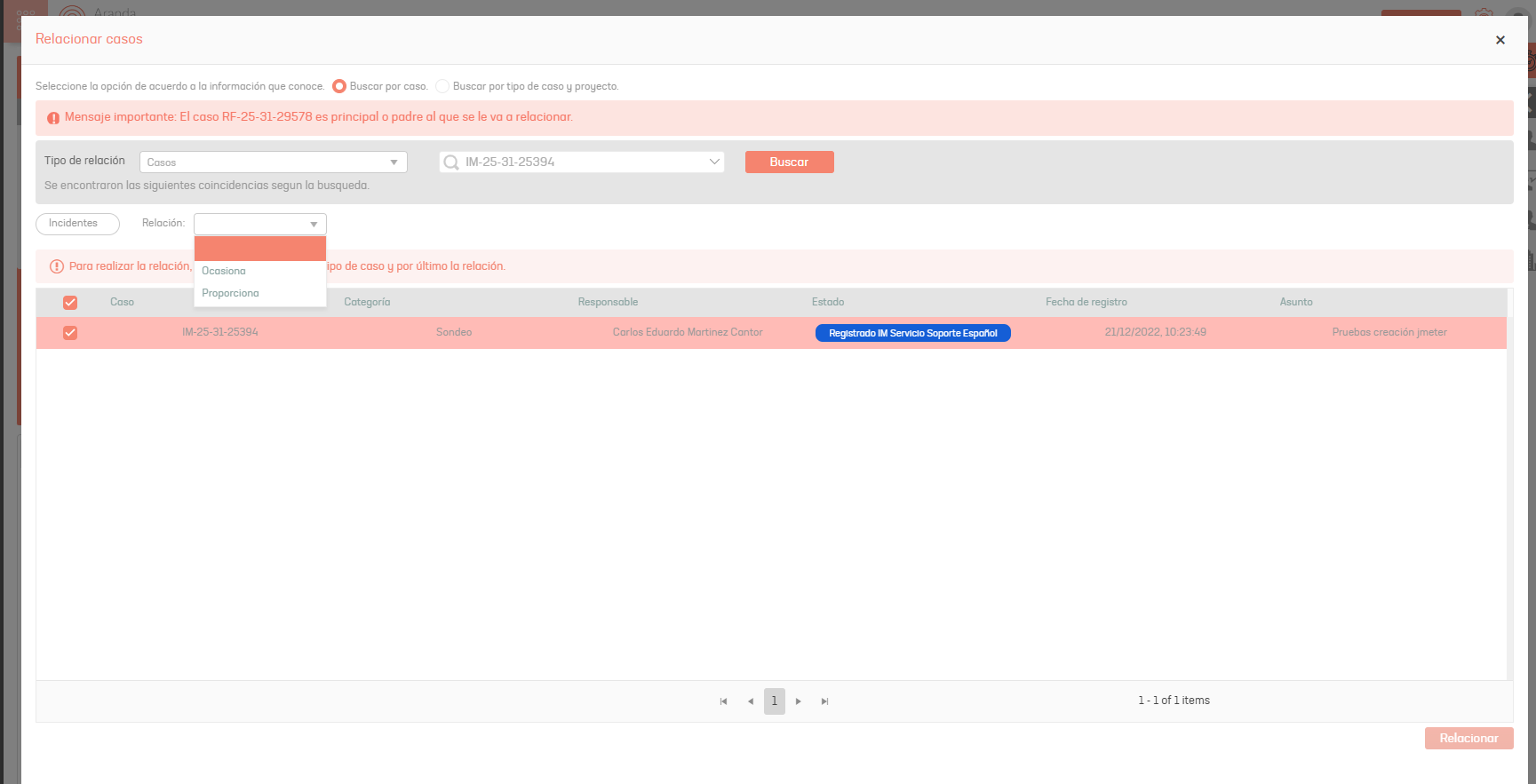
Task: Click the info icon beside relation hint
Action: tap(57, 266)
